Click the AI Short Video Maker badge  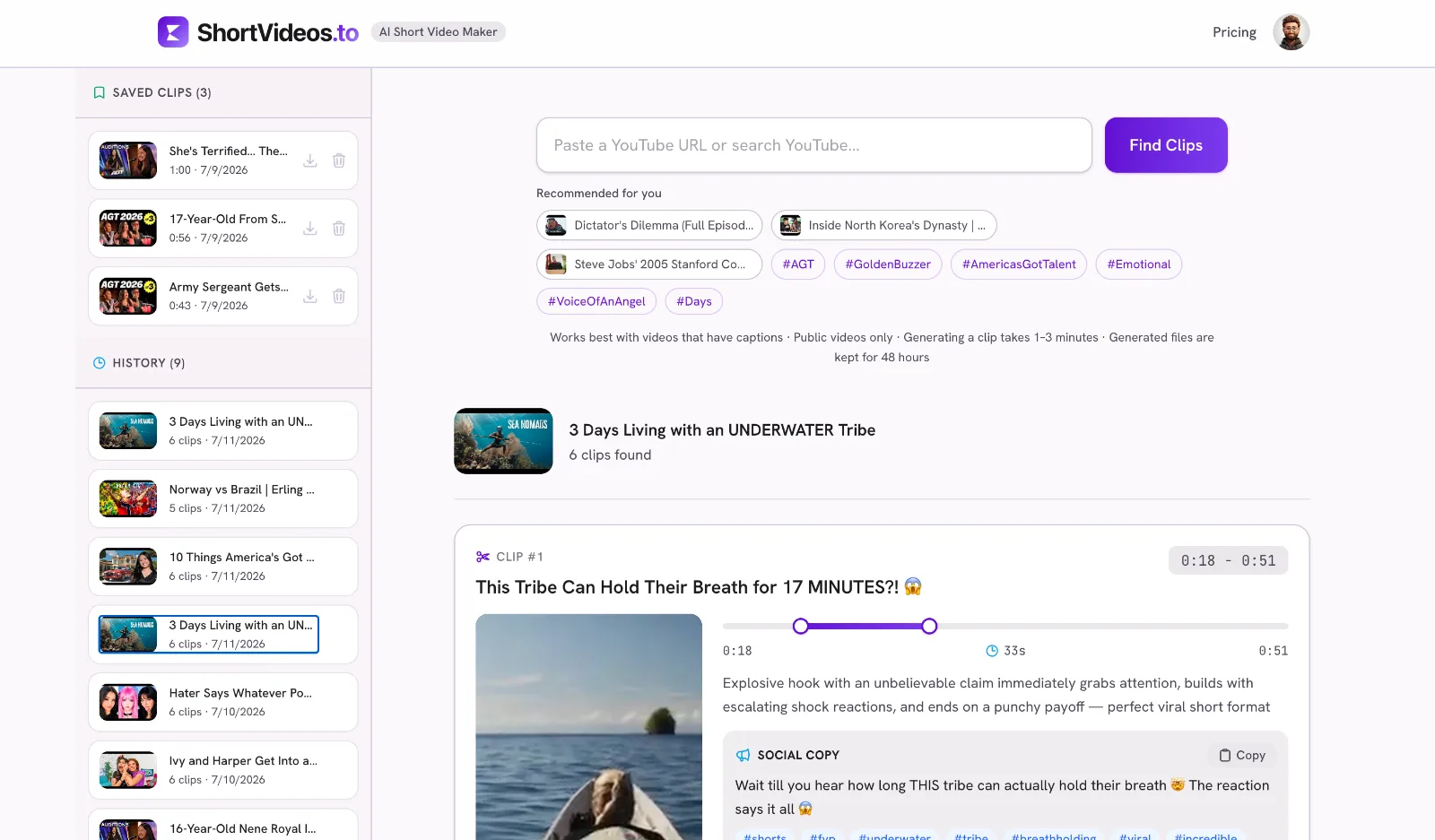point(438,32)
